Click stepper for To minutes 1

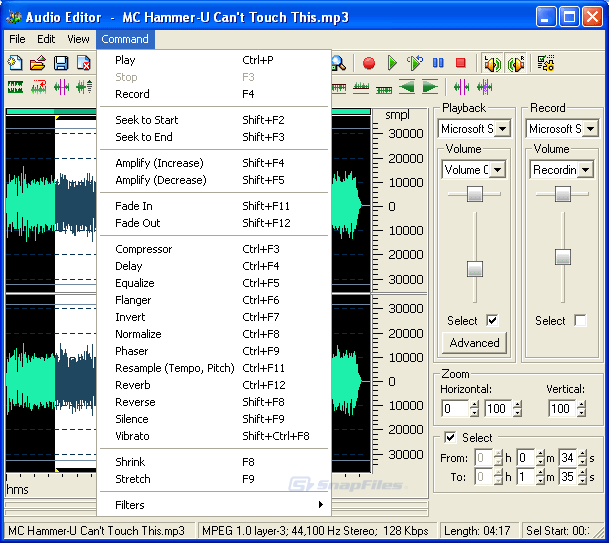(540, 477)
